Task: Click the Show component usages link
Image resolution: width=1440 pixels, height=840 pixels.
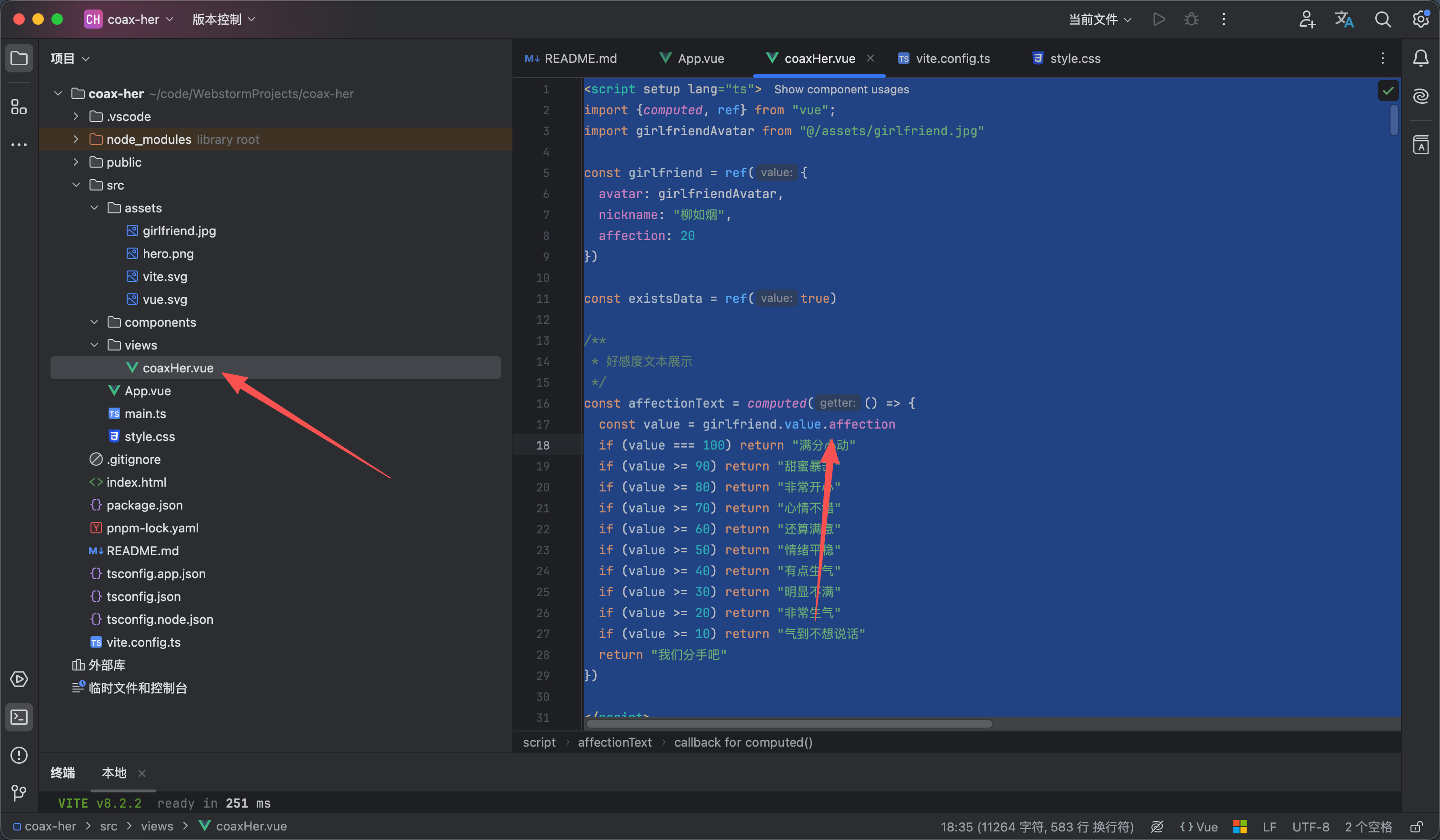Action: [841, 89]
